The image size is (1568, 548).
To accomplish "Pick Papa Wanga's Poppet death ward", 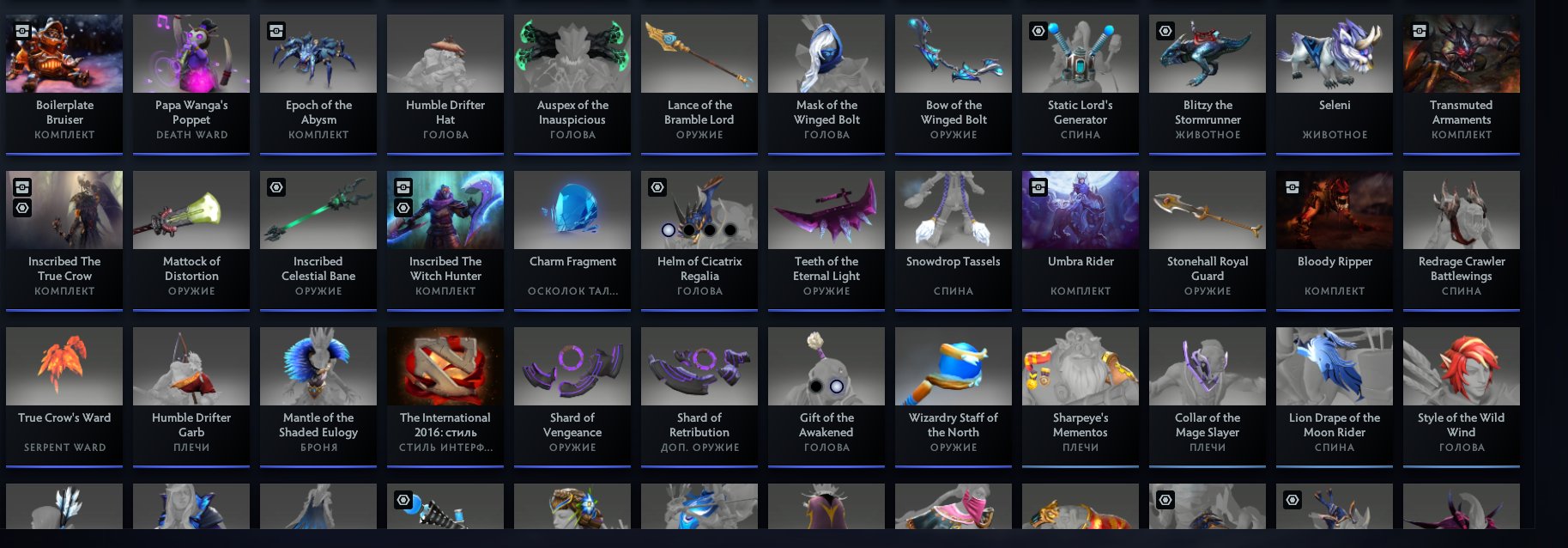I will pos(191,83).
